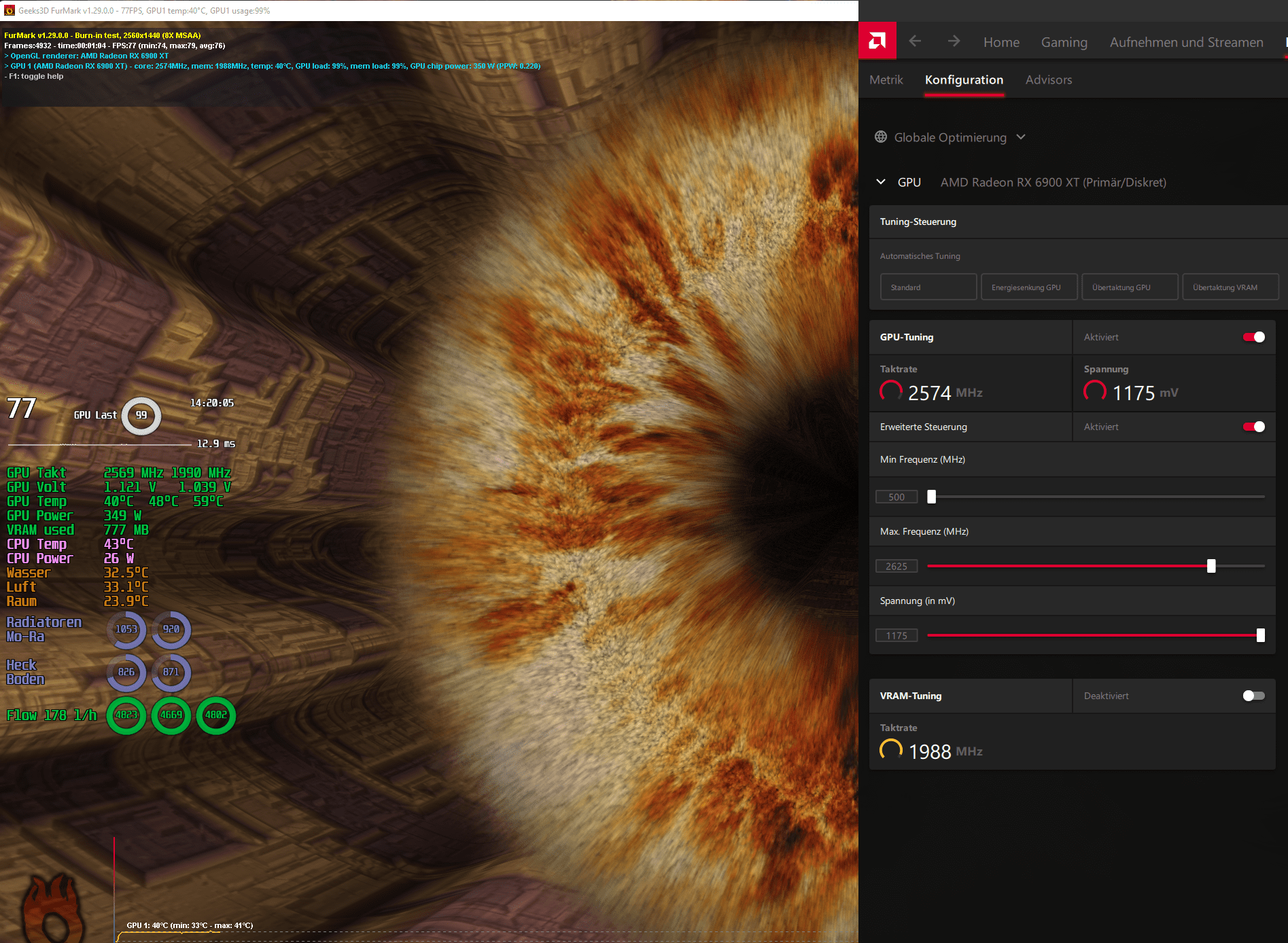Click the 'Wasser' 32.5°C row
Screen dimensions: 1288x943
click(x=77, y=573)
